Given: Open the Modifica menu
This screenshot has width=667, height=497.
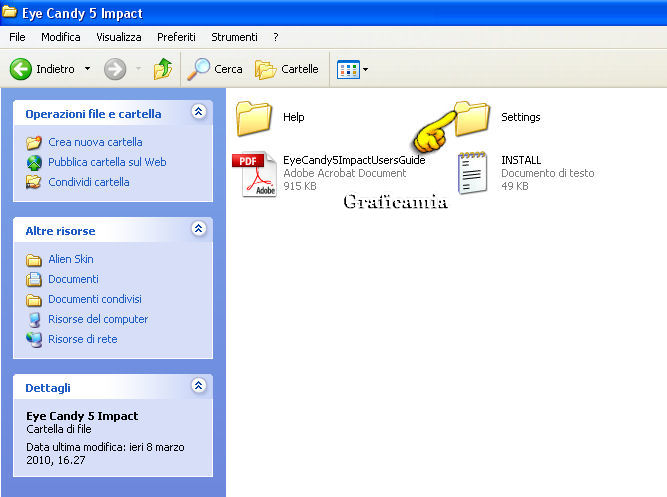Looking at the screenshot, I should click(x=61, y=37).
